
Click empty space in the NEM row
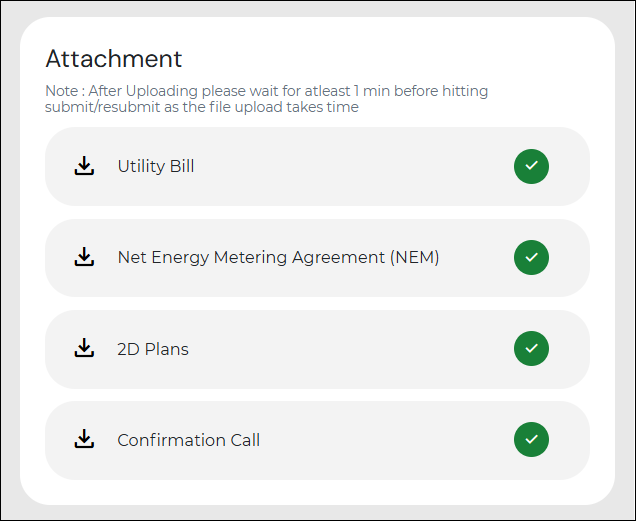click(x=475, y=257)
